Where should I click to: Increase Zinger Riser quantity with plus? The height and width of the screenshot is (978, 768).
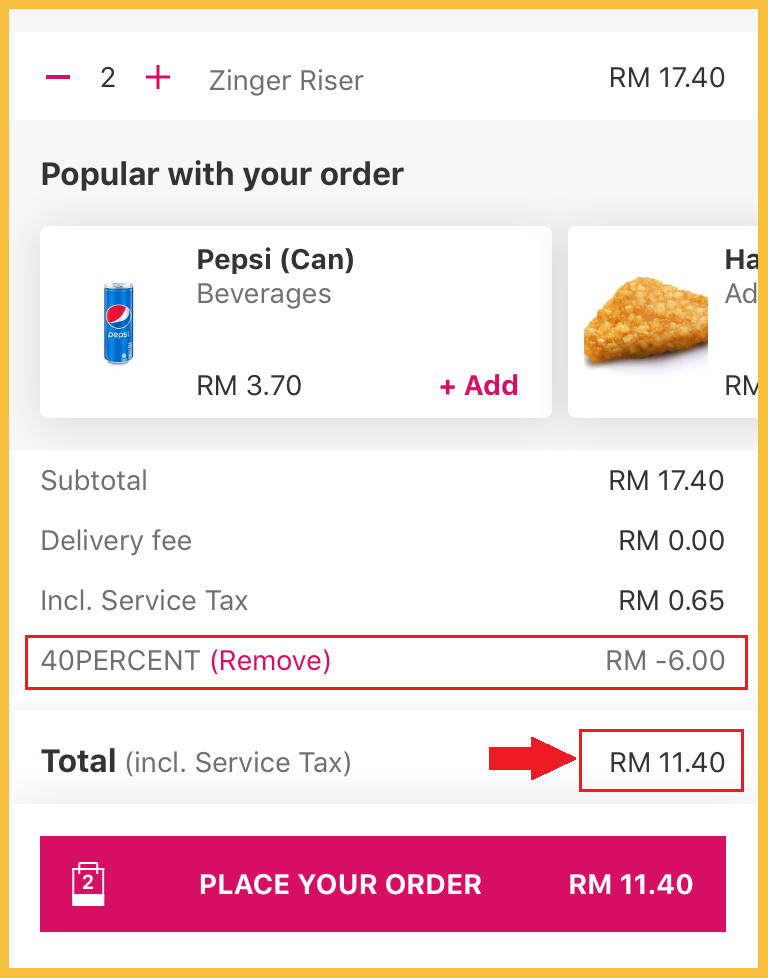(x=158, y=78)
